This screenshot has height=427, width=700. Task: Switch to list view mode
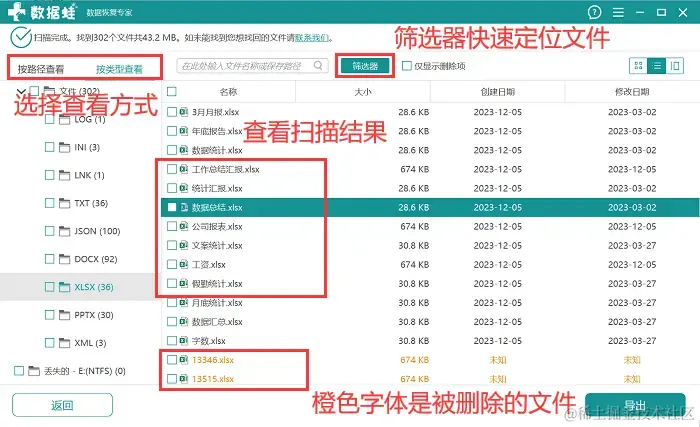coord(657,66)
